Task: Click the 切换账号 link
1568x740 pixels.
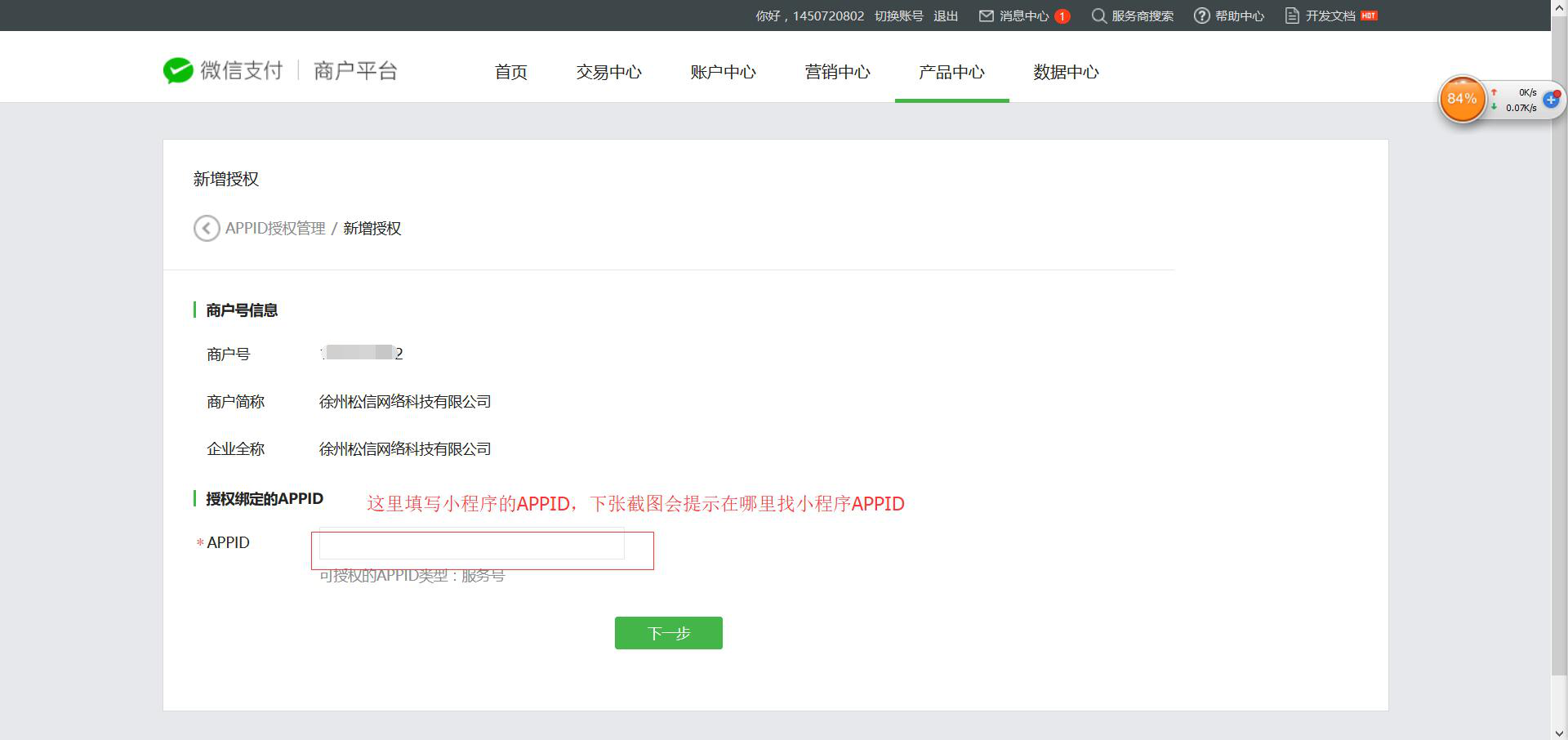Action: (x=899, y=16)
